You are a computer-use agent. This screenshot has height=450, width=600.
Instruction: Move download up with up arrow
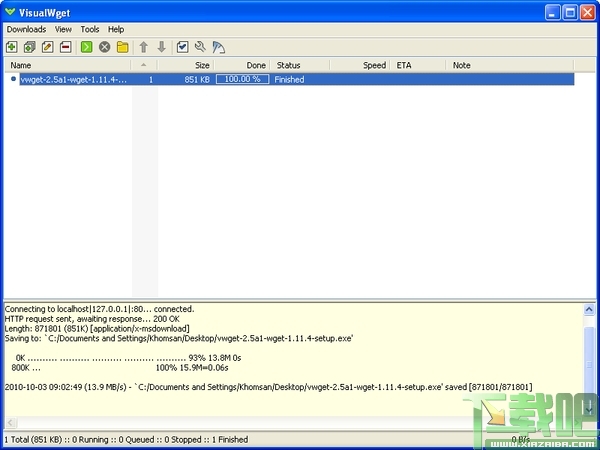[x=143, y=47]
